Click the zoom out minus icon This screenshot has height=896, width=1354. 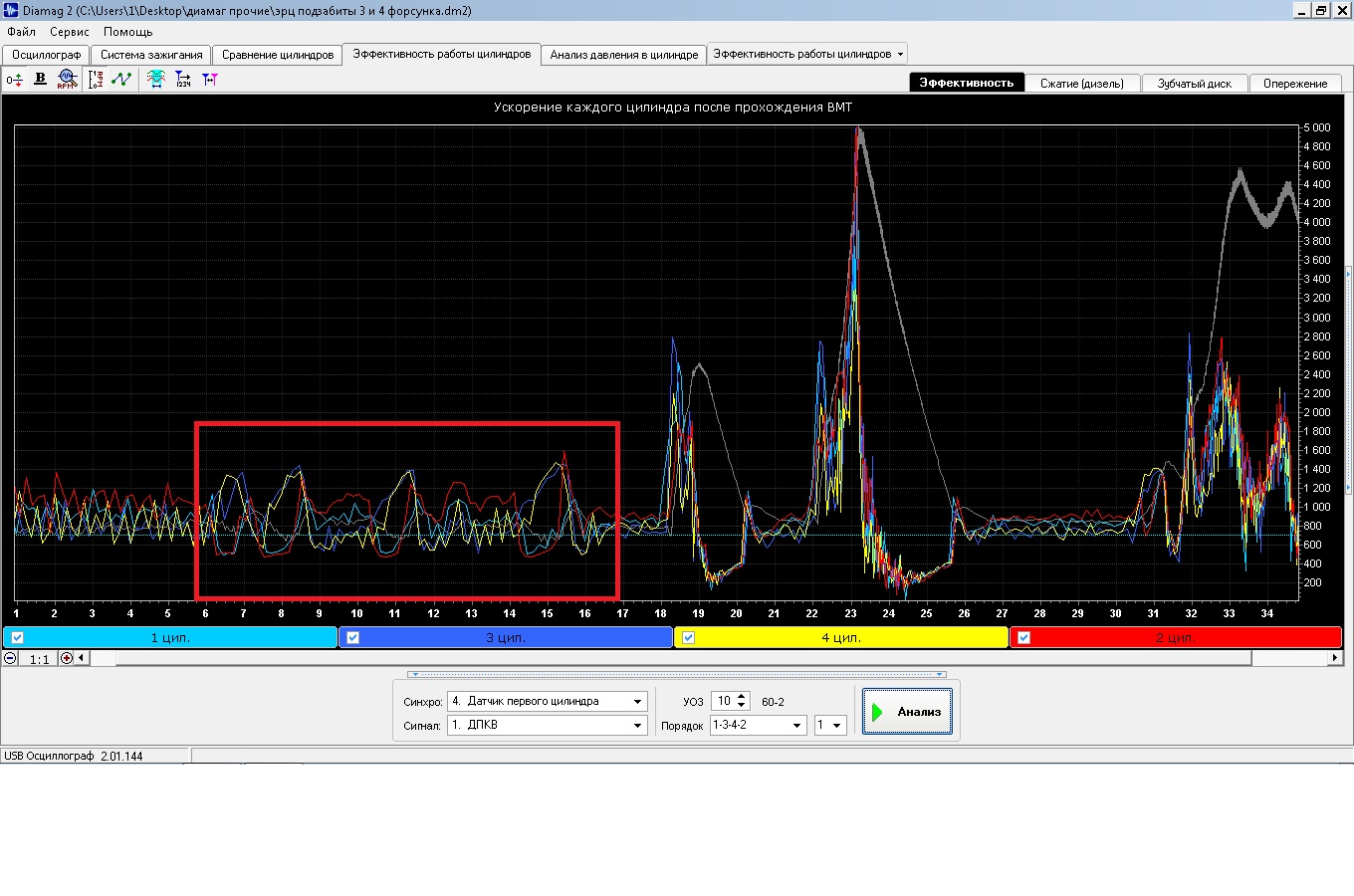(x=10, y=658)
